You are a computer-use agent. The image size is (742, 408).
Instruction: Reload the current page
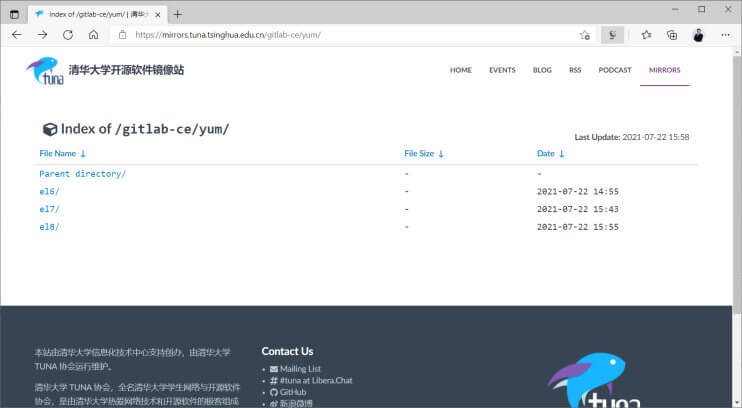coord(68,35)
